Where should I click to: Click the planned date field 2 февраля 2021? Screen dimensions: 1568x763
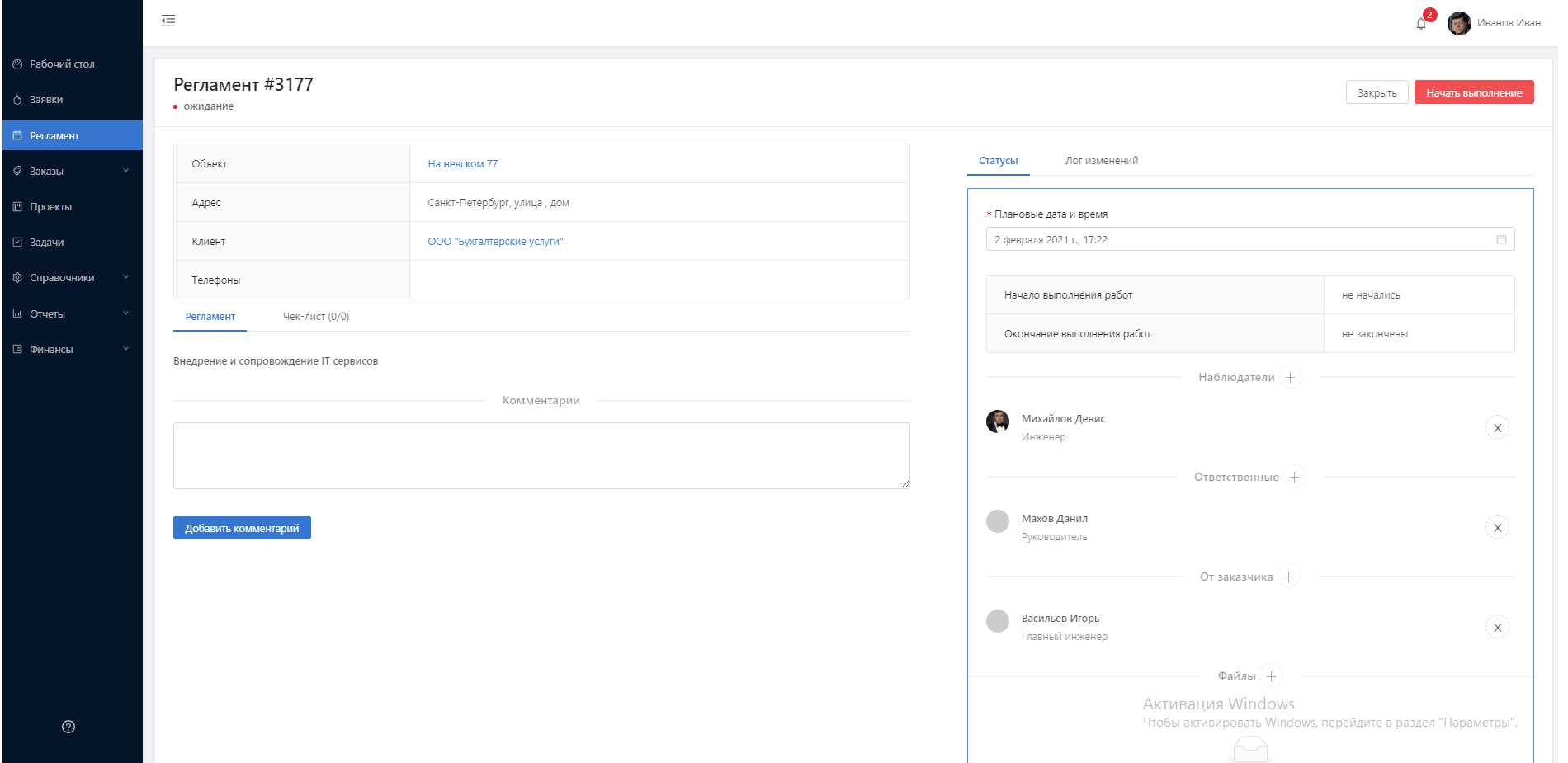[x=1250, y=239]
